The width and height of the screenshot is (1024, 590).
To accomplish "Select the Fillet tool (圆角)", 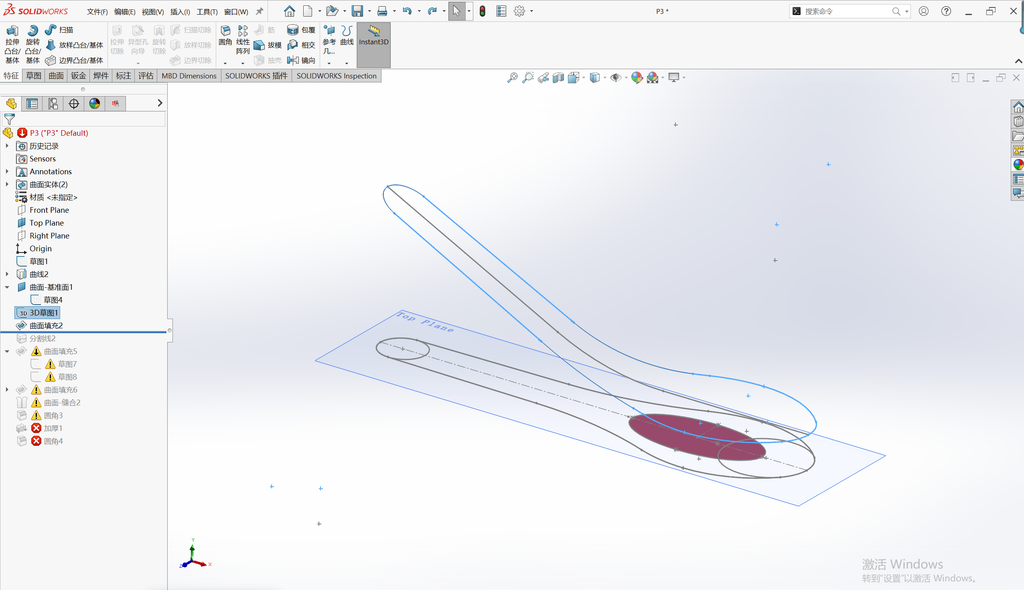I will 225,35.
